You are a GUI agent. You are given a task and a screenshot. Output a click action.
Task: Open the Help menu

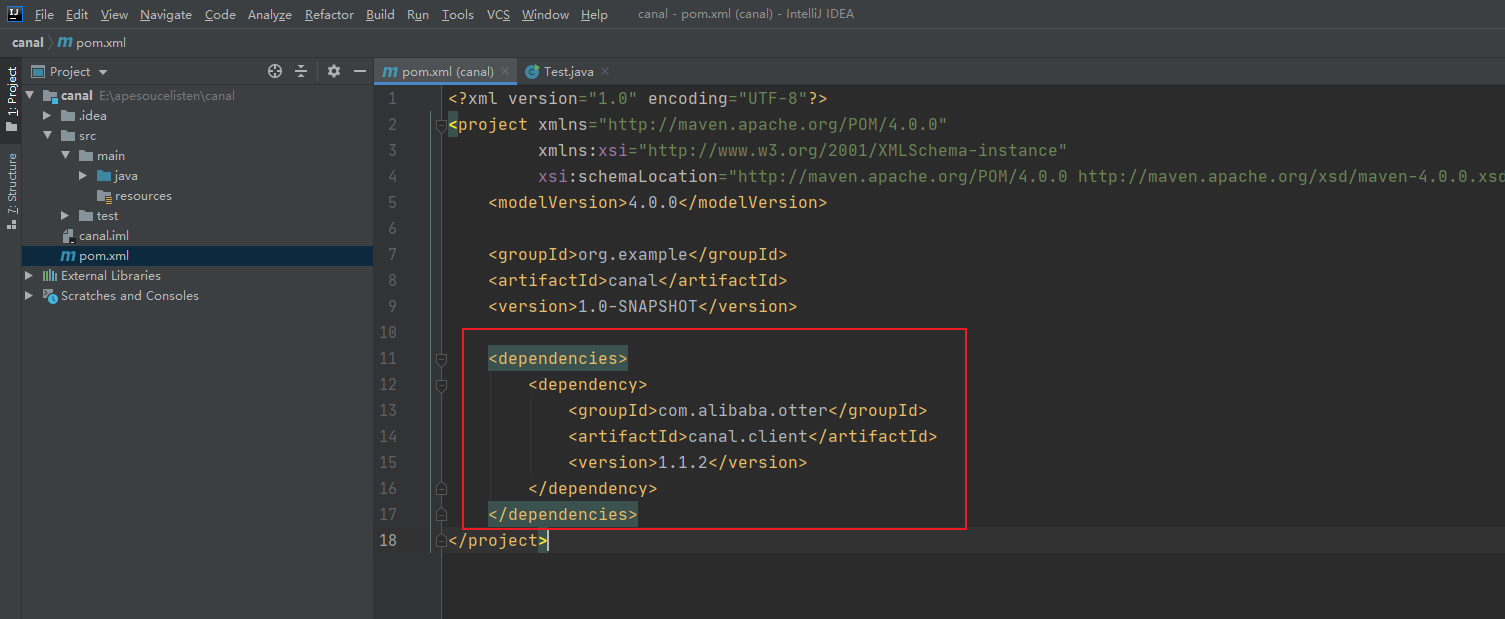click(x=594, y=15)
